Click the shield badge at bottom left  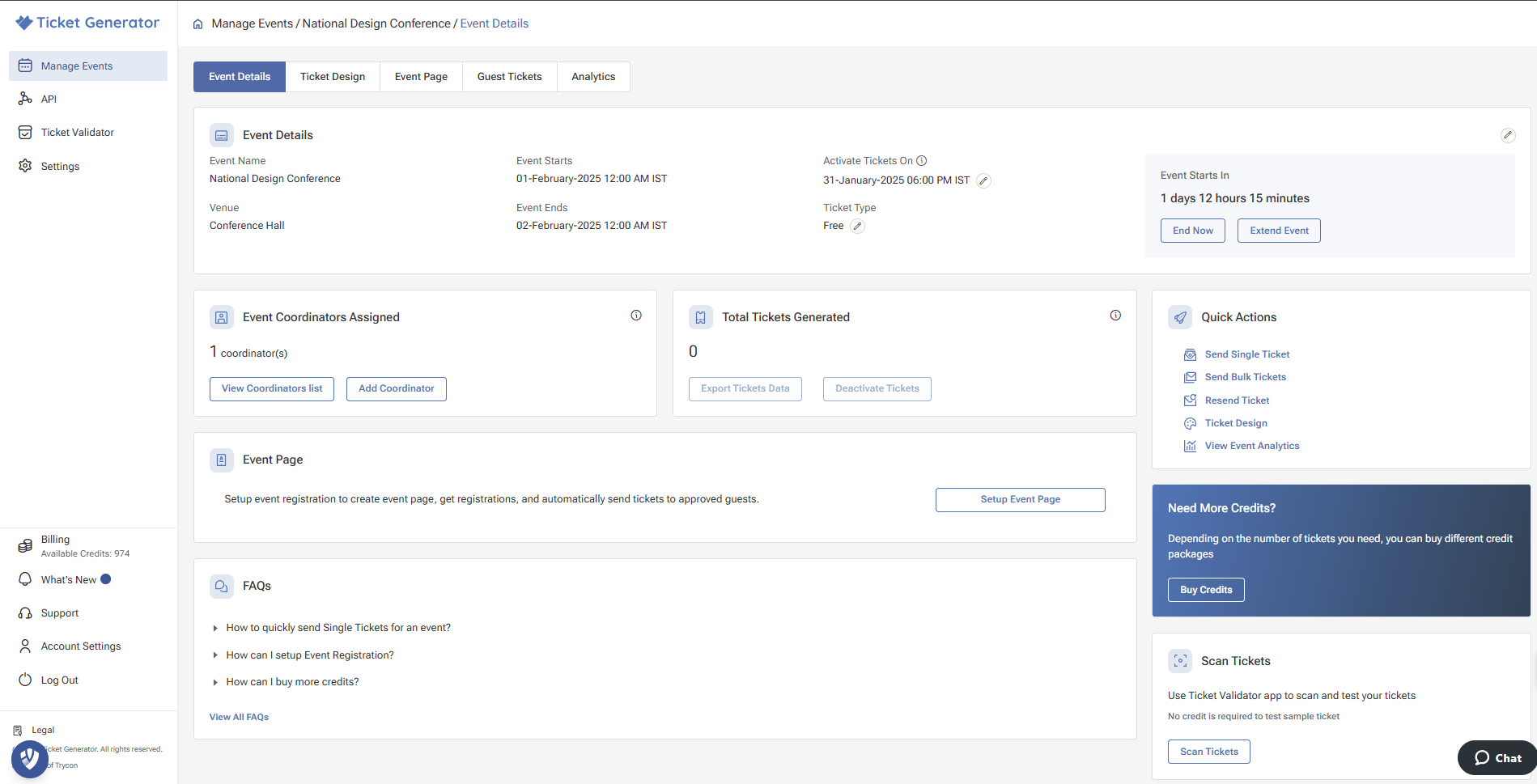click(x=30, y=760)
